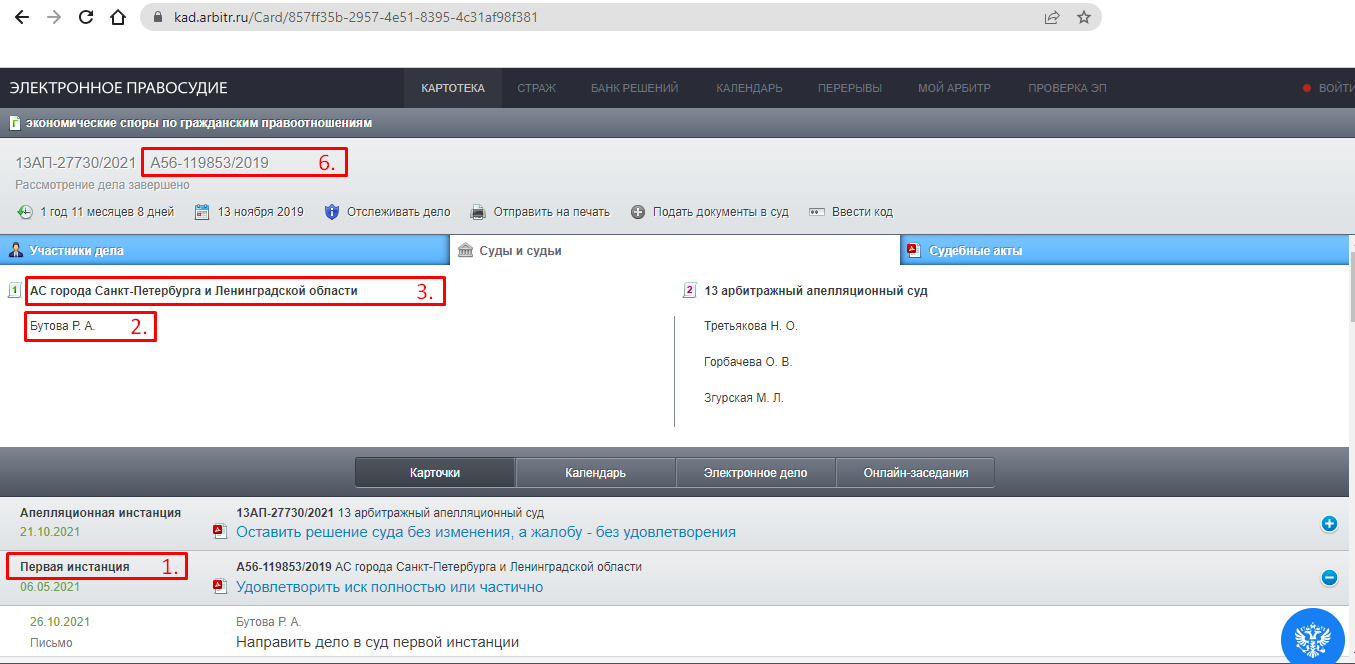
Task: Open link Оставить решение суда без изменения
Action: pyautogui.click(x=486, y=532)
